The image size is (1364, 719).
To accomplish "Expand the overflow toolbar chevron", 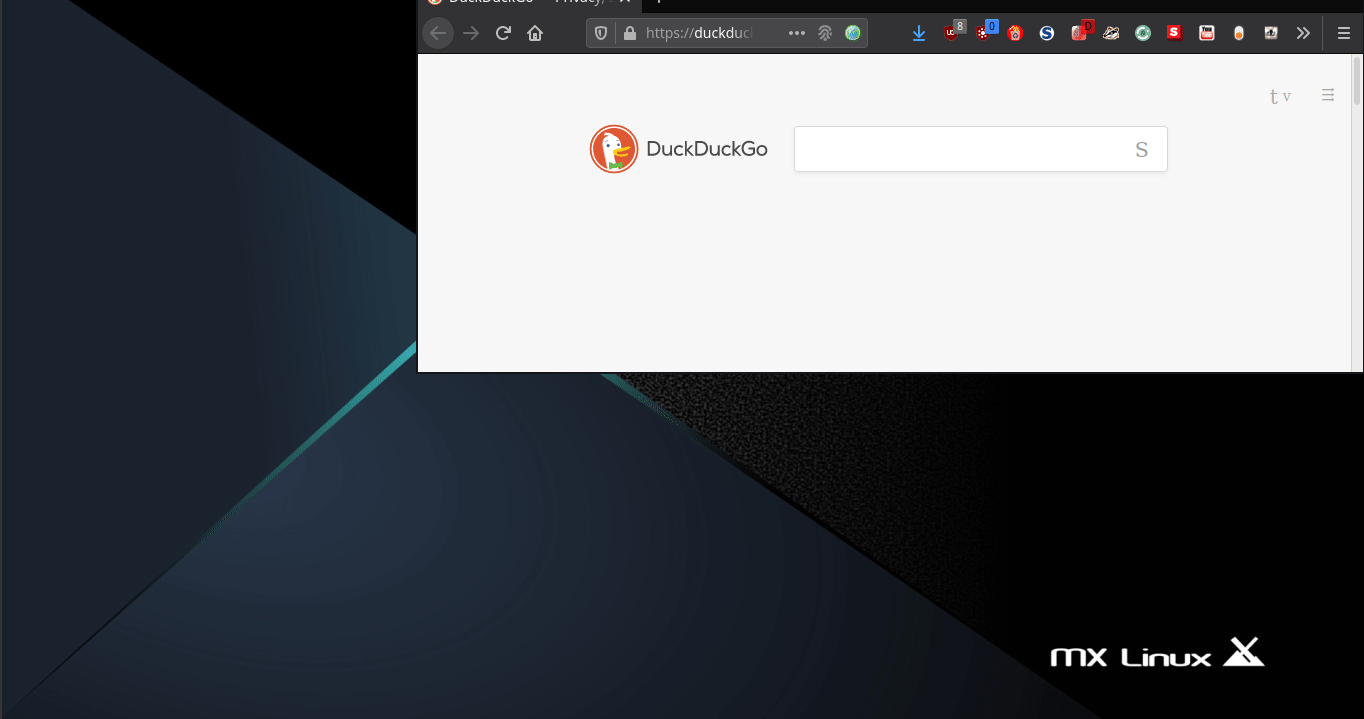I will coord(1303,33).
